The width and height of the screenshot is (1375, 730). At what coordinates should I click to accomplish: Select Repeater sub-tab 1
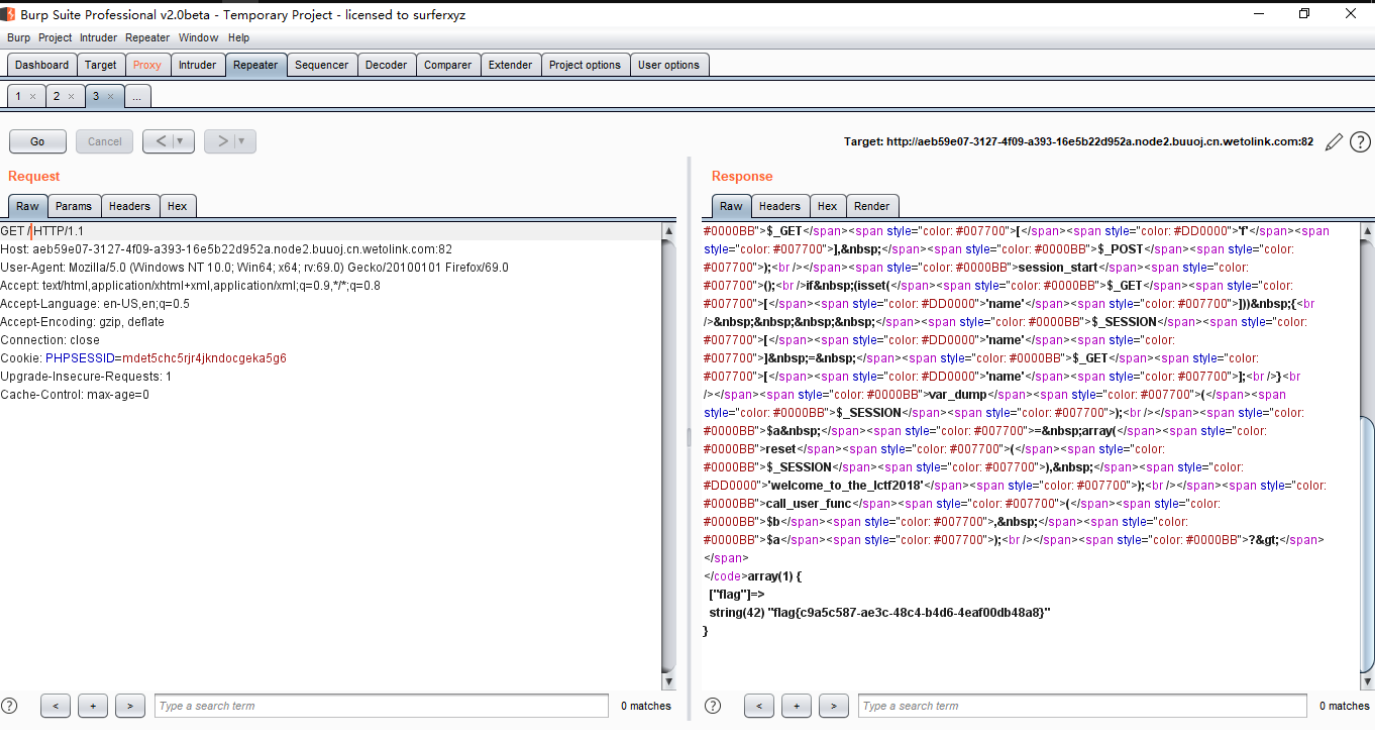[18, 97]
